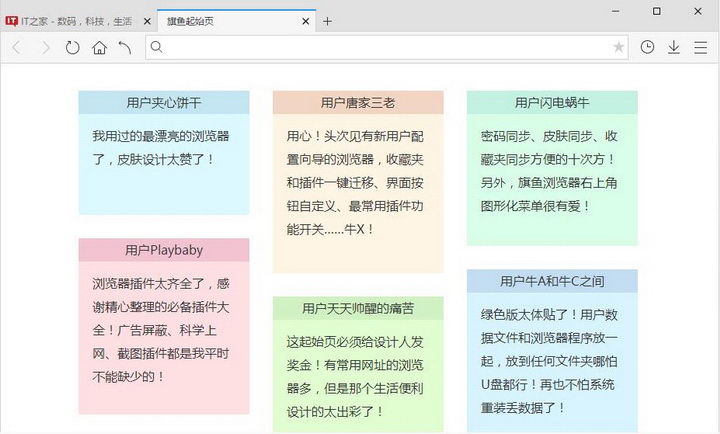Open browsing history clock icon

point(647,47)
